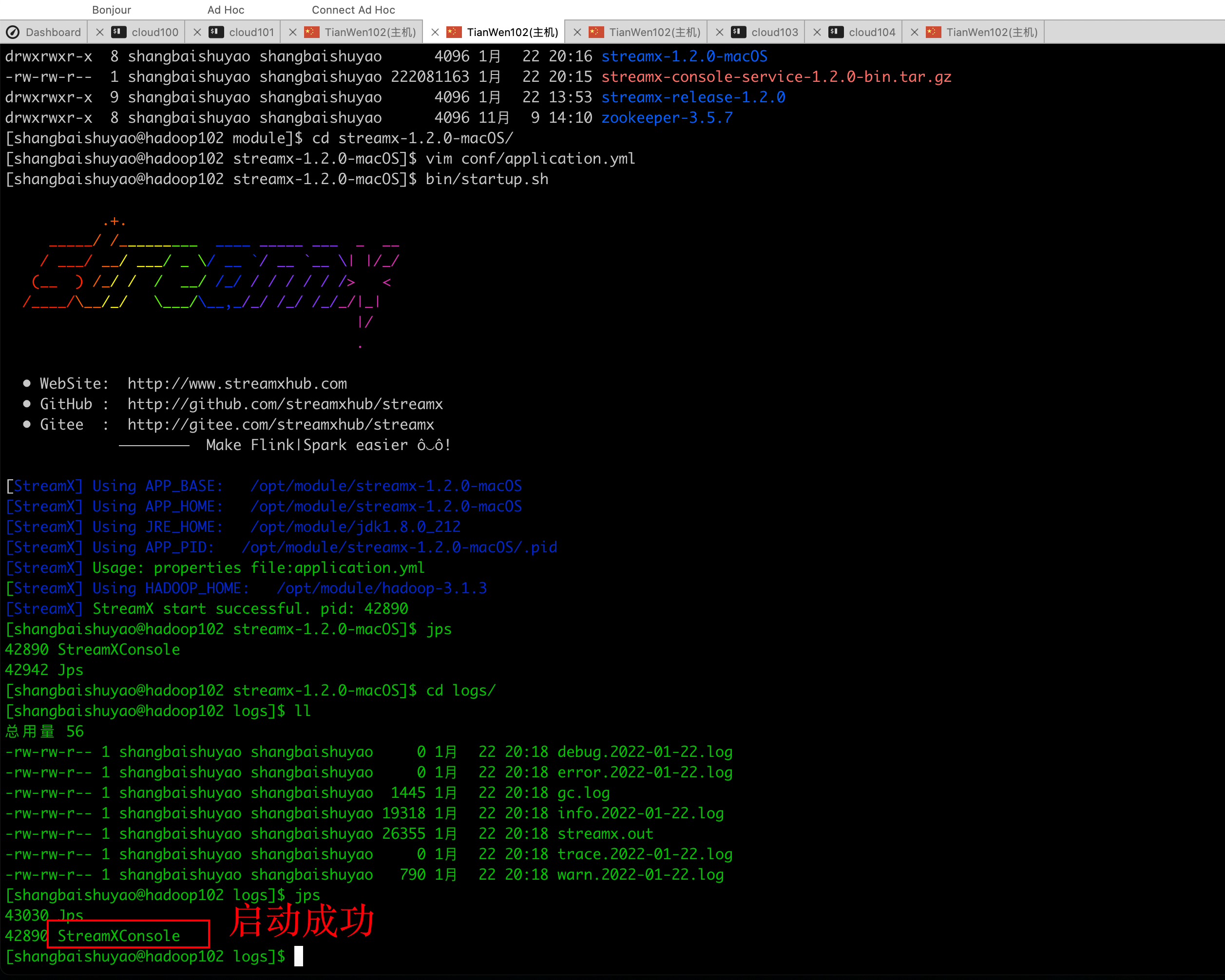Click trace.2022-01-22.log filename
The width and height of the screenshot is (1225, 980).
(x=645, y=854)
